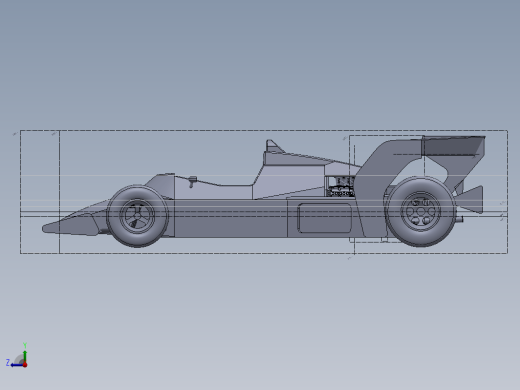Select the roll hoop atop the cockpit

272,146
